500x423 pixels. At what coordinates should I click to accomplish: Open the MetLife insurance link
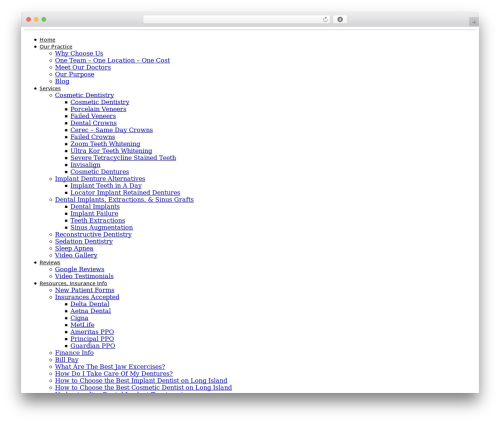click(82, 325)
